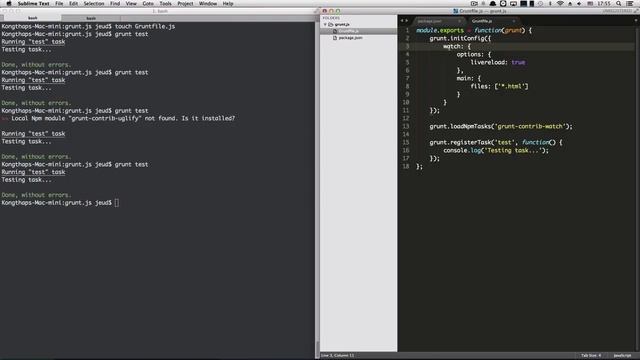Click the terminal prompt cursor on the last line
Image resolution: width=640 pixels, height=360 pixels.
point(117,203)
